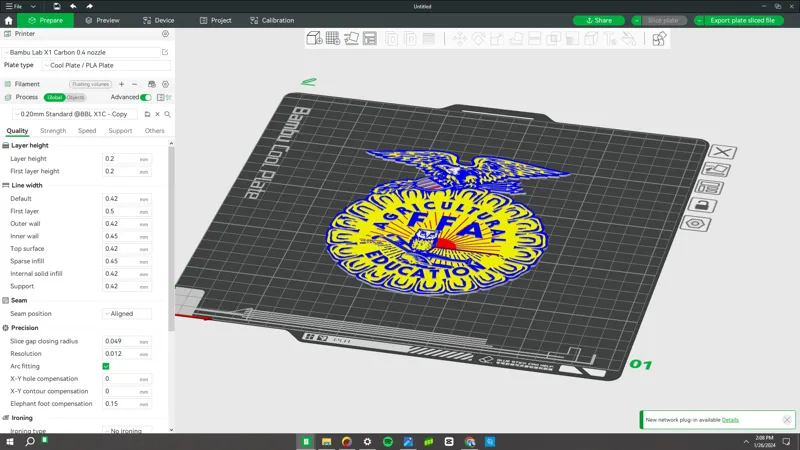Click the settings panel scrollbar
The width and height of the screenshot is (800, 450).
[171, 240]
